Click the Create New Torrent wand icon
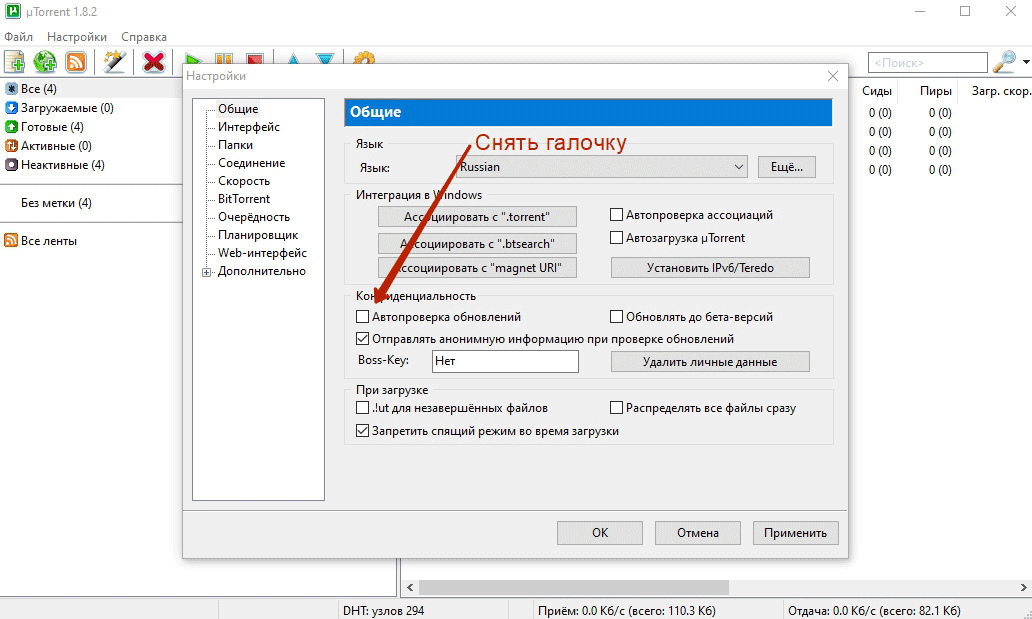Image resolution: width=1032 pixels, height=619 pixels. pos(115,62)
